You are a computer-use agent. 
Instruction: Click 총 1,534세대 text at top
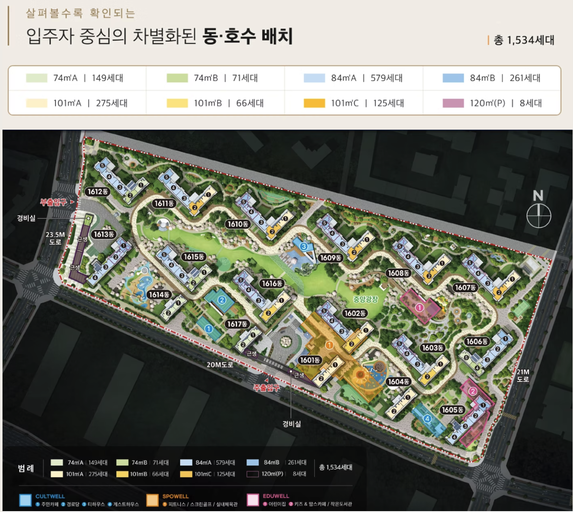[524, 40]
